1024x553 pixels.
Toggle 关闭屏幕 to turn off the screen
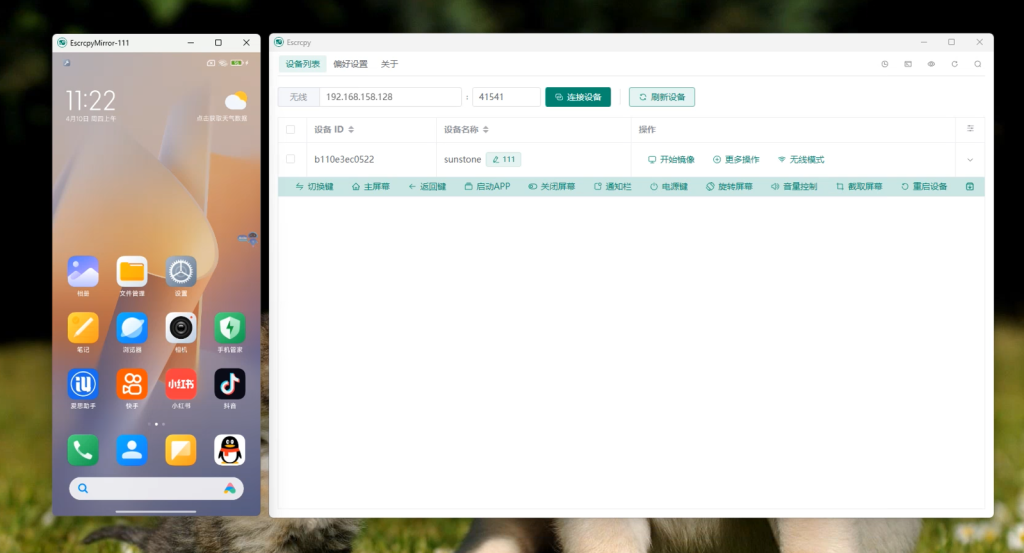coord(551,187)
